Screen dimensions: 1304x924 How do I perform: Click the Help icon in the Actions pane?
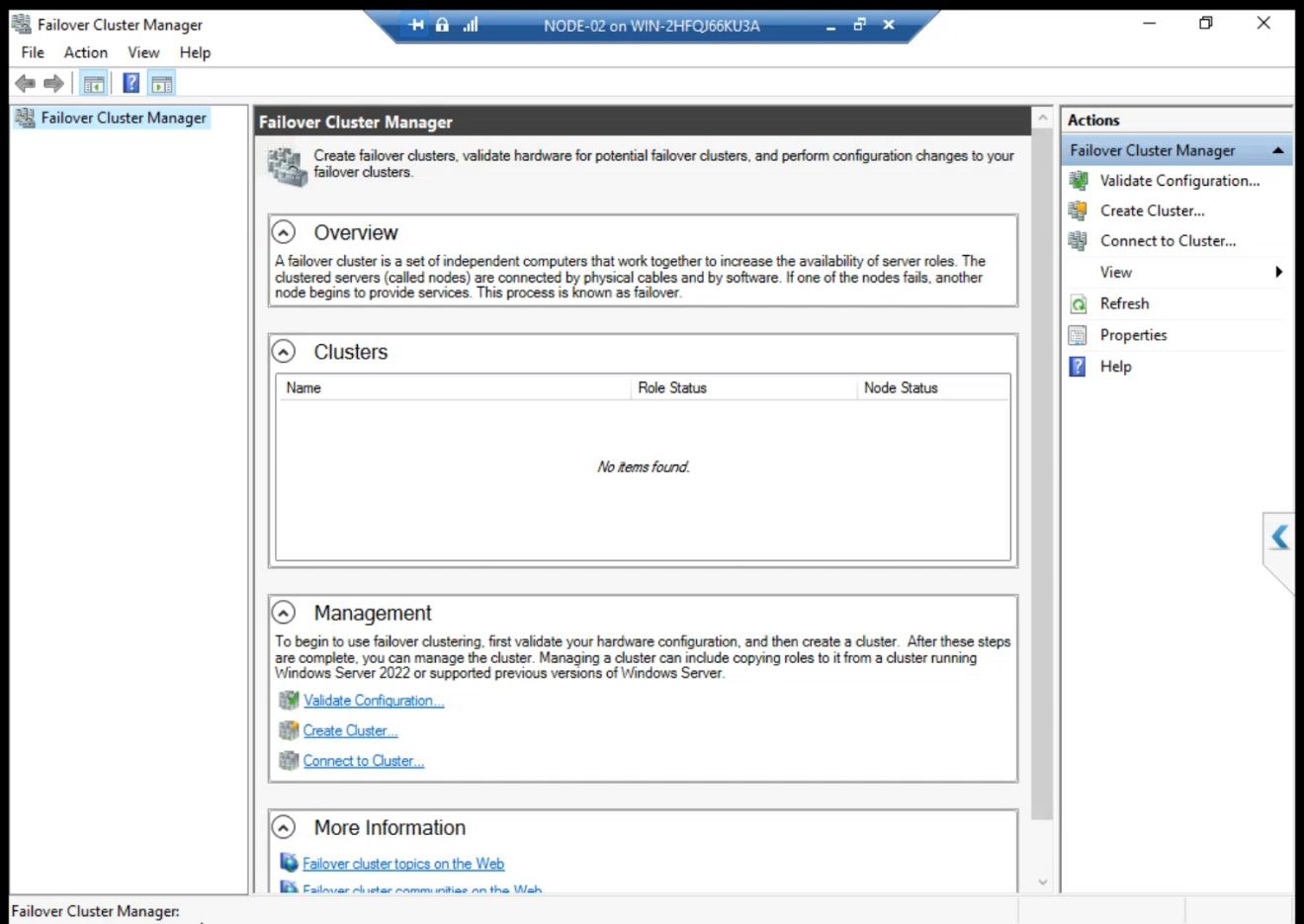pyautogui.click(x=1079, y=367)
